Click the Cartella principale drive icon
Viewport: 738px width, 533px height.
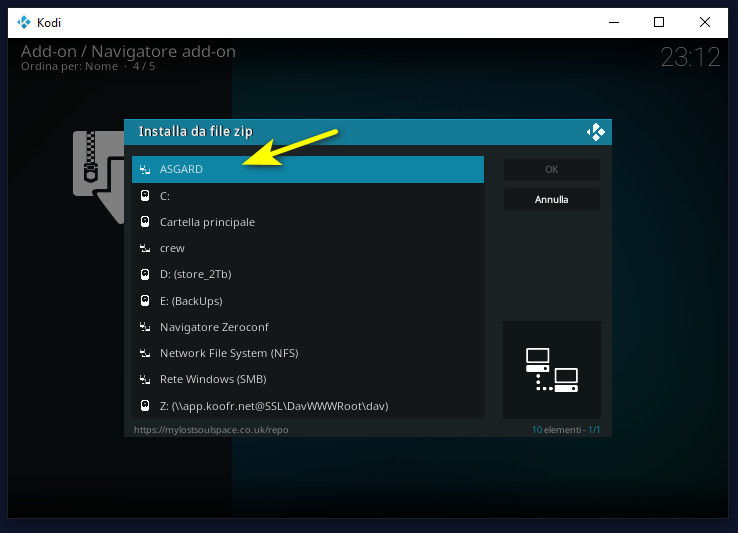pos(145,221)
